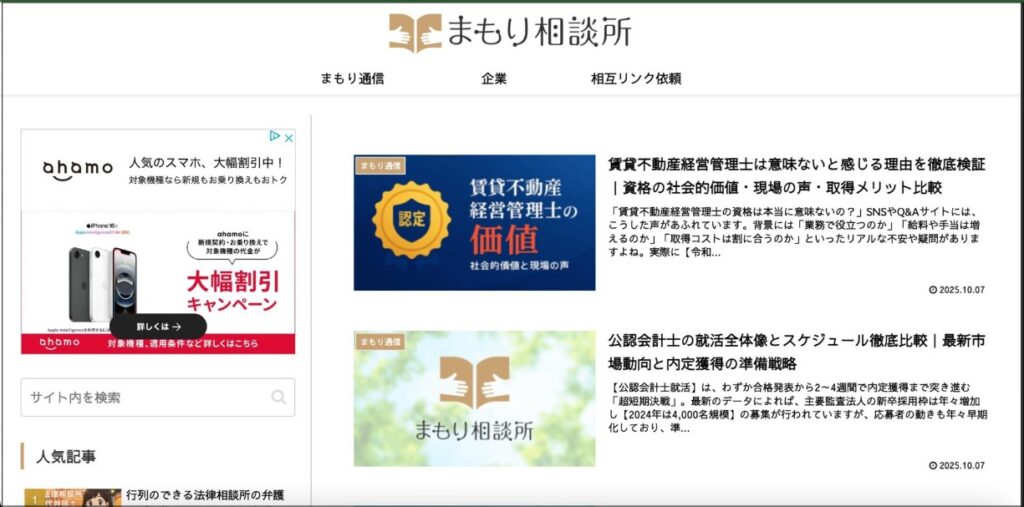Click the まもり通信 badge on first thumbnail
Image resolution: width=1024 pixels, height=507 pixels.
point(380,165)
